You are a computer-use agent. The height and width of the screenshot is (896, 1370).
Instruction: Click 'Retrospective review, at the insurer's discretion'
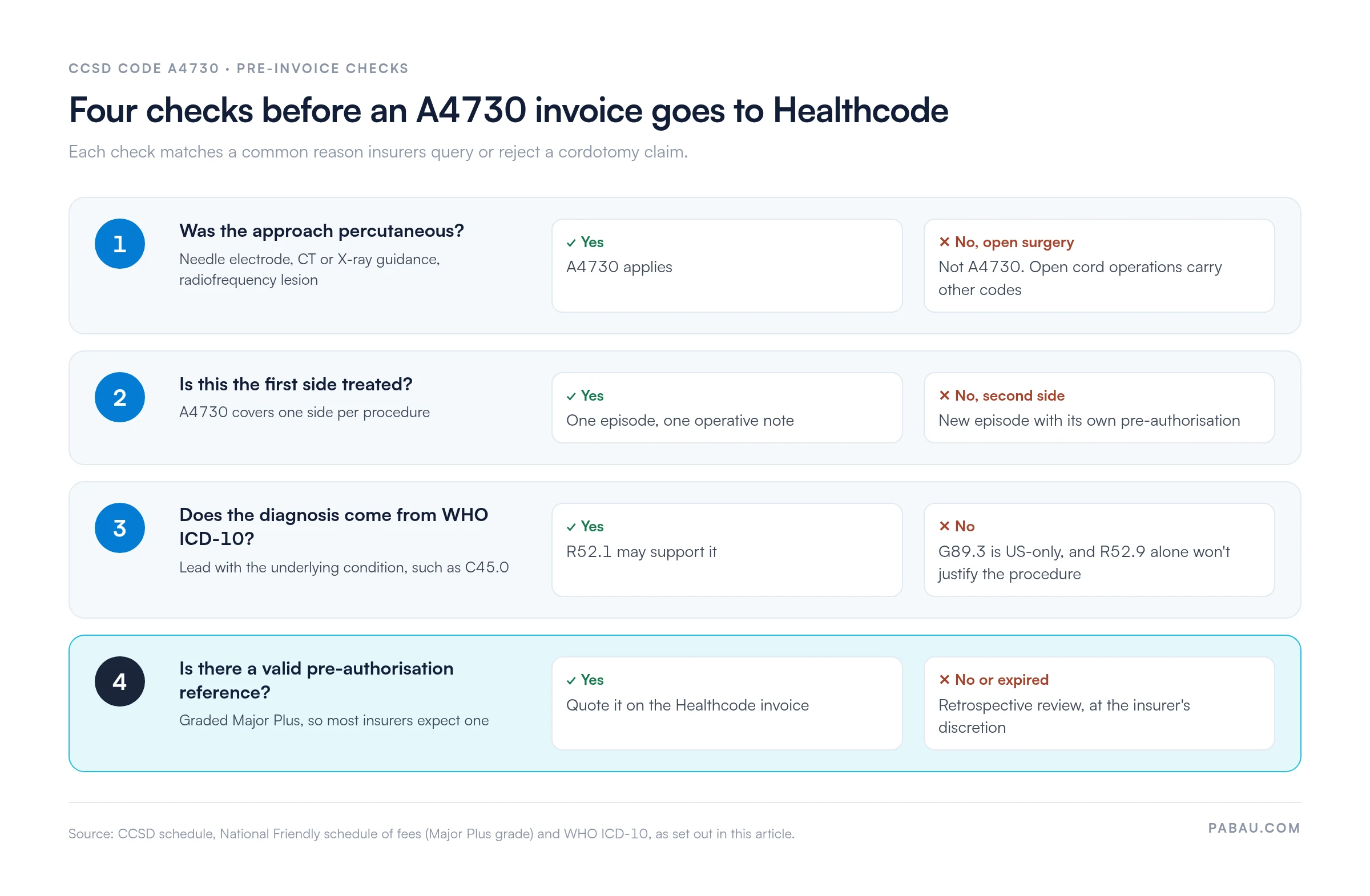click(1064, 716)
